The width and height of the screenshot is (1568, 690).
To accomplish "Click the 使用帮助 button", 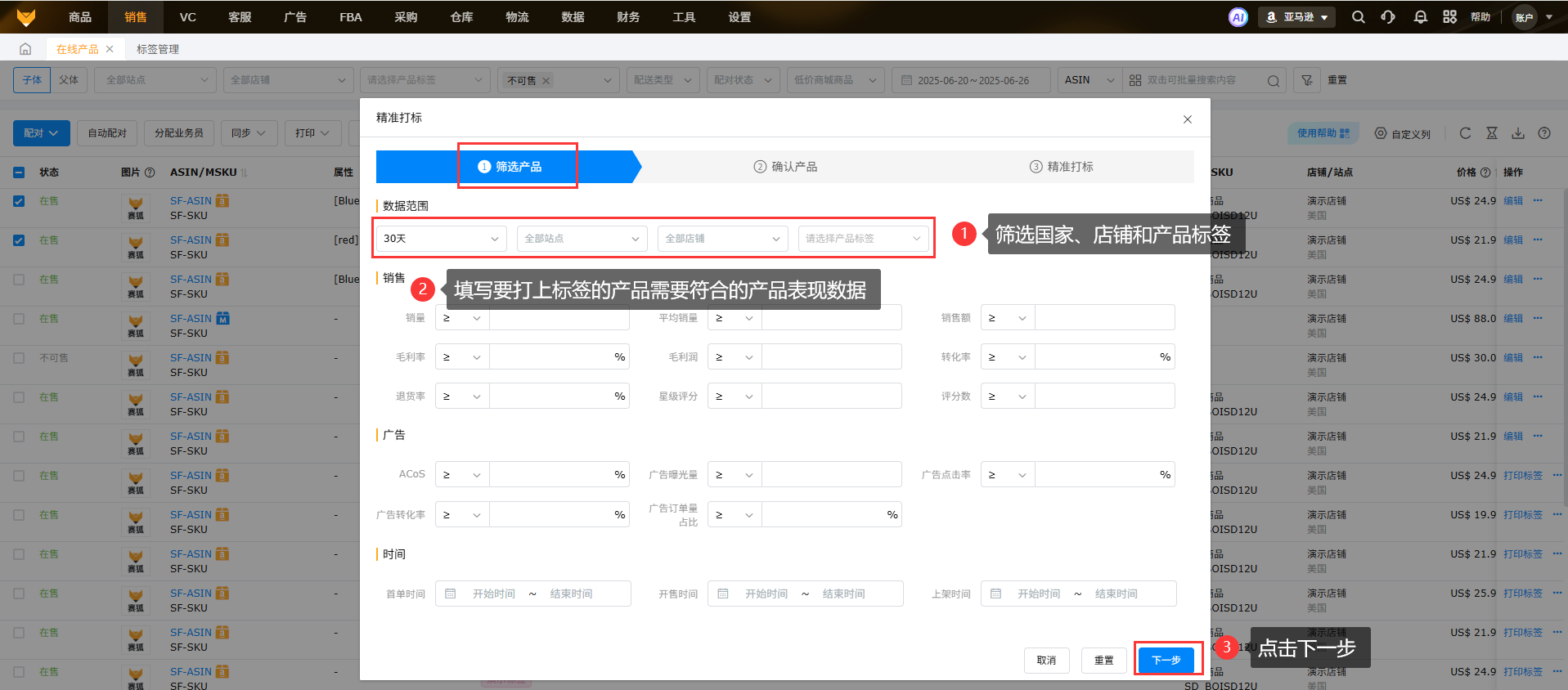I will (x=1323, y=133).
